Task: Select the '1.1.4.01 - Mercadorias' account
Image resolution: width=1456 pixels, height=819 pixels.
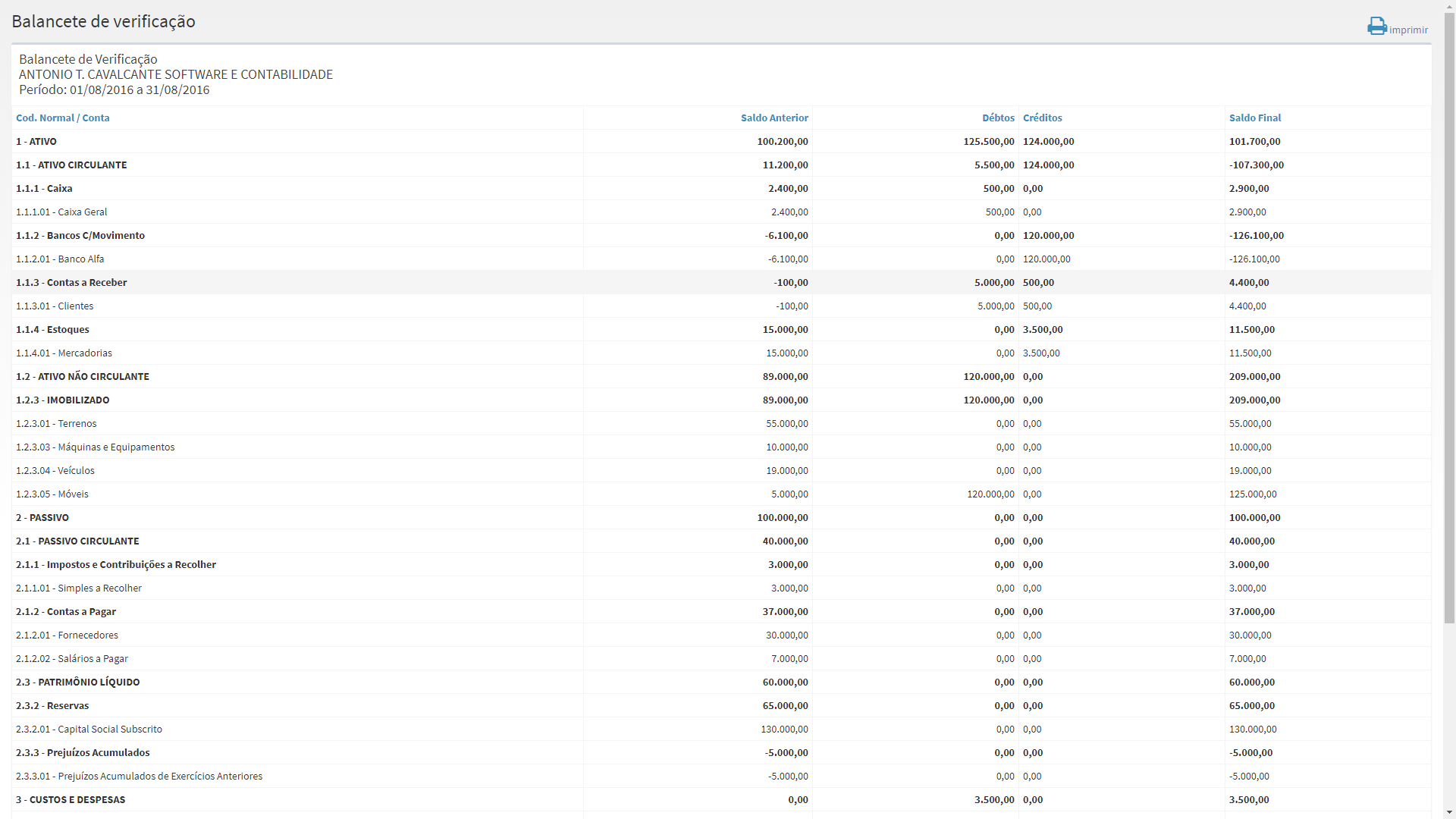Action: [x=721, y=353]
